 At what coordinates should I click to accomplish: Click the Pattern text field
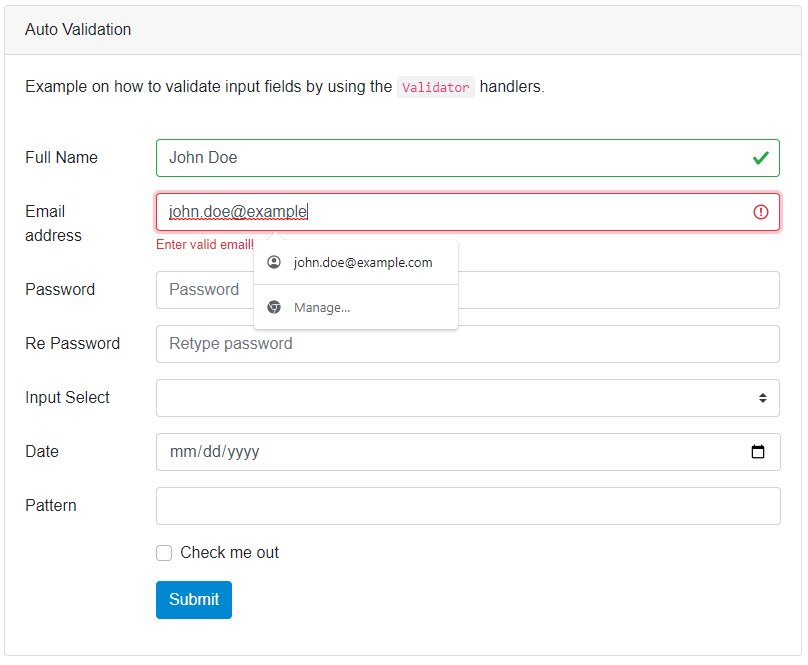tap(467, 506)
